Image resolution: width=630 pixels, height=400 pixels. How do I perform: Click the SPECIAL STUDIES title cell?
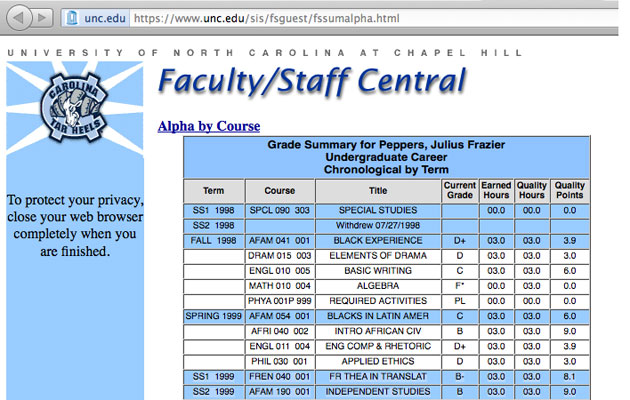pyautogui.click(x=378, y=210)
